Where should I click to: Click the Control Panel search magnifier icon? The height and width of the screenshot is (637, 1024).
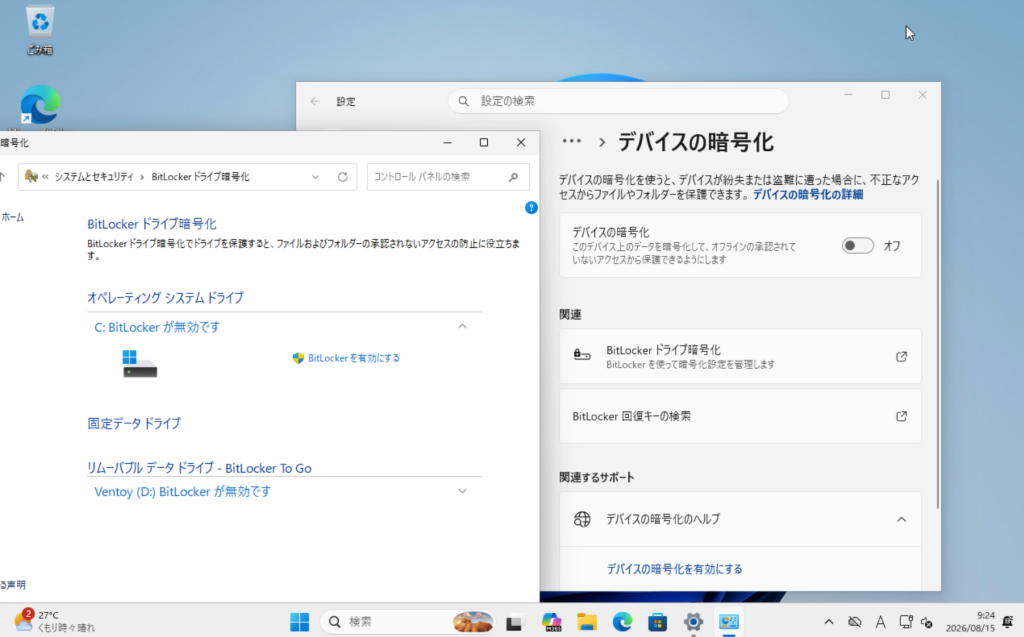pyautogui.click(x=513, y=177)
